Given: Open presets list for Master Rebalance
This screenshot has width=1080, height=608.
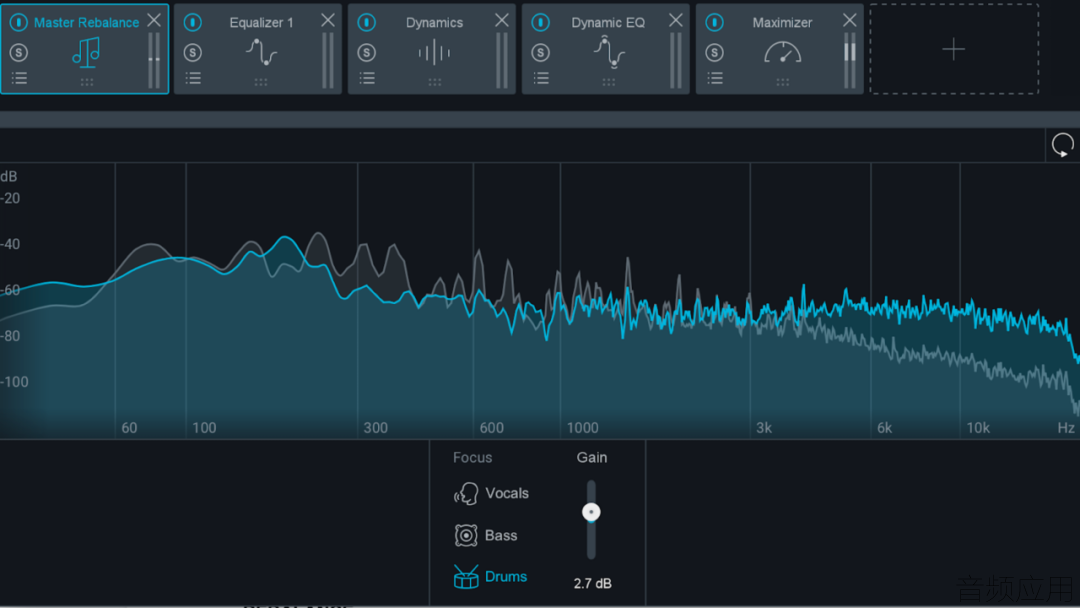Looking at the screenshot, I should point(19,78).
